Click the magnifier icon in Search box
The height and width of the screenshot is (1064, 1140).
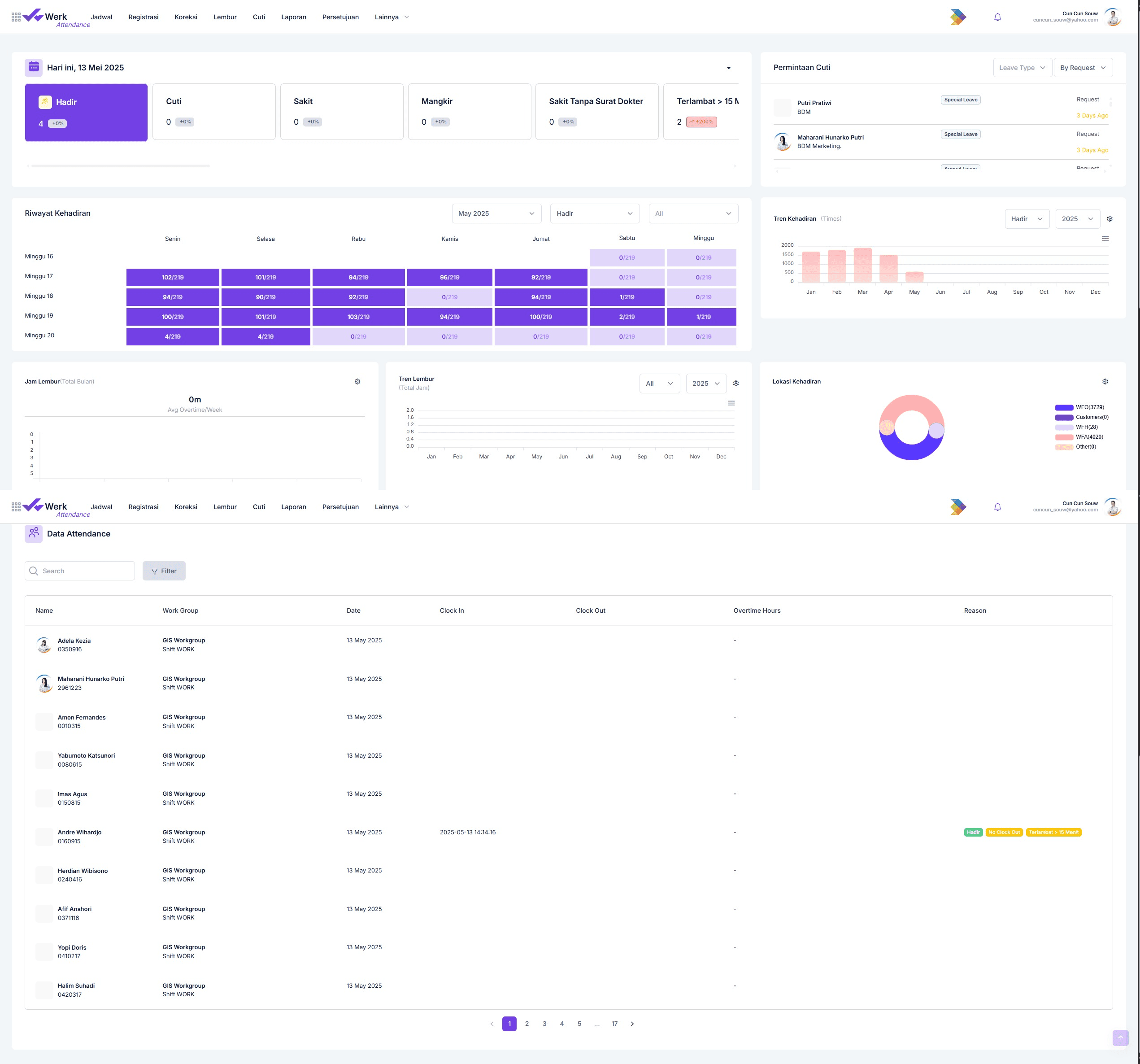(34, 571)
